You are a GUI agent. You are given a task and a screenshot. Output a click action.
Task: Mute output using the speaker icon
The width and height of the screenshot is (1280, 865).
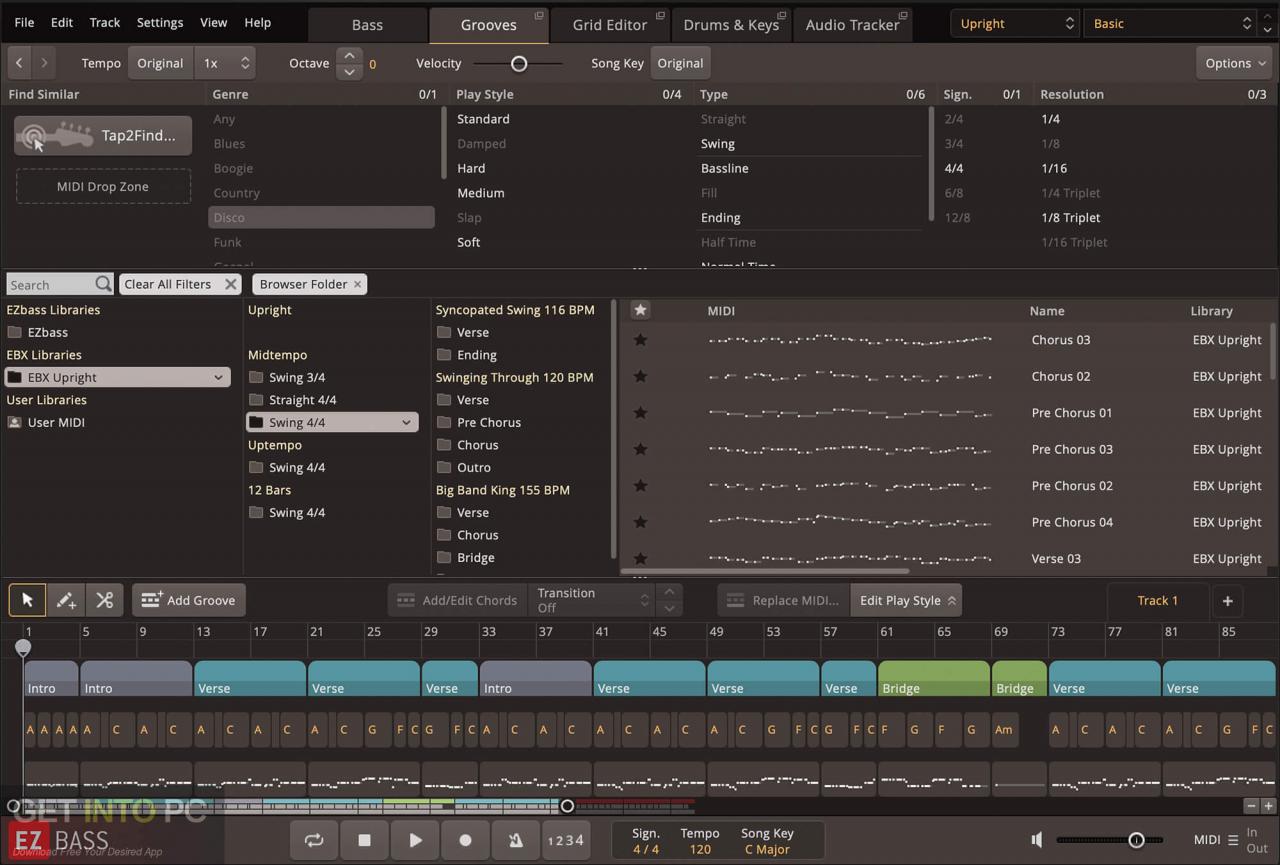pos(1037,840)
